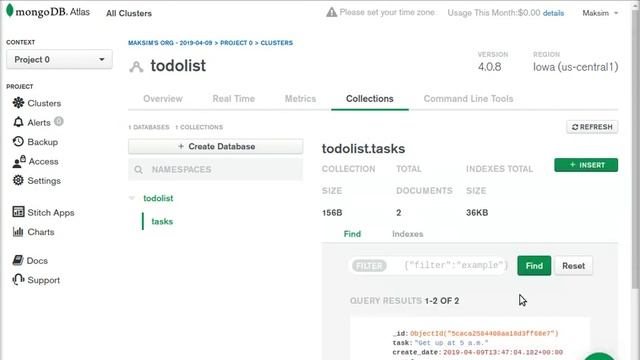Click Please set your time zone notice
Image resolution: width=640 pixels, height=360 pixels.
[387, 13]
